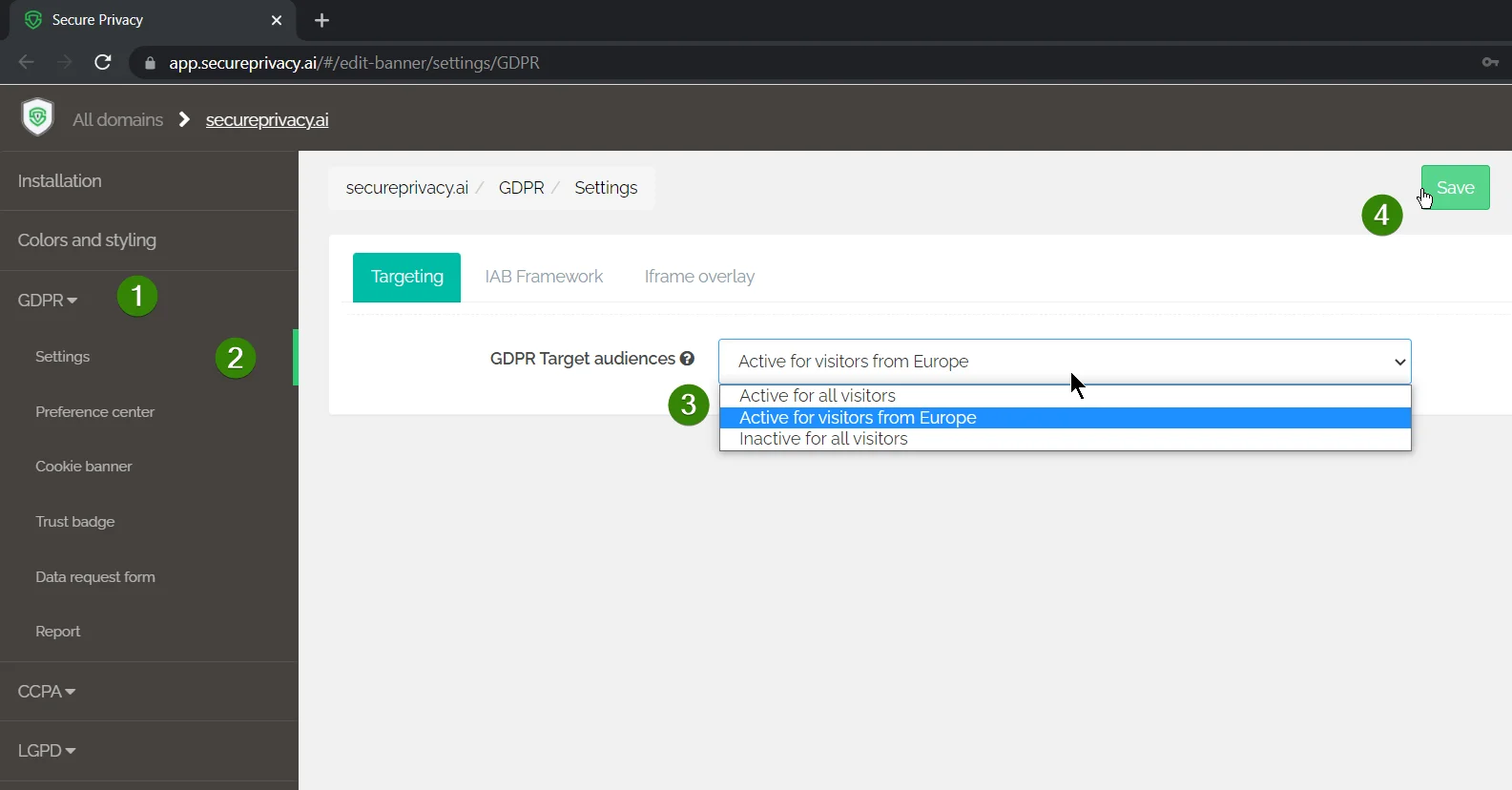The height and width of the screenshot is (790, 1512).
Task: Reload the page with the refresh icon
Action: pyautogui.click(x=103, y=63)
